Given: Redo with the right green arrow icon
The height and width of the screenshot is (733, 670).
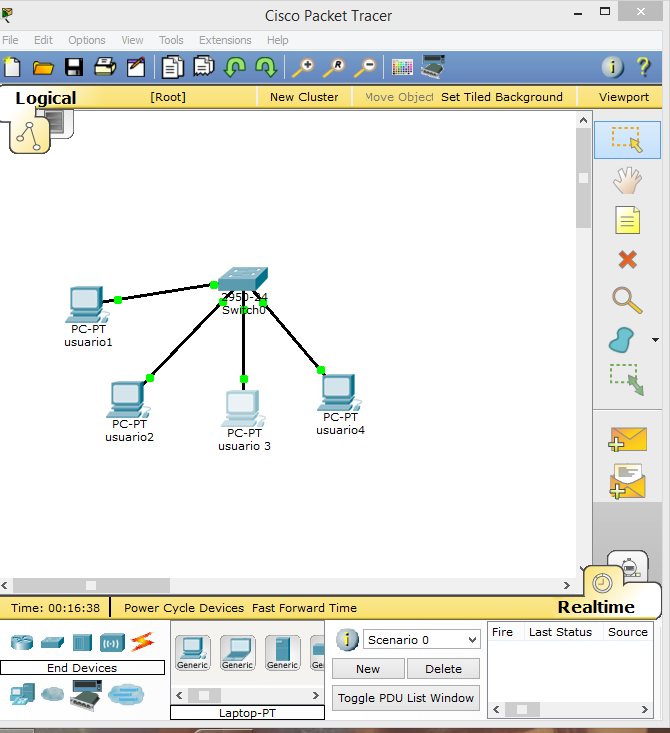Looking at the screenshot, I should 267,67.
